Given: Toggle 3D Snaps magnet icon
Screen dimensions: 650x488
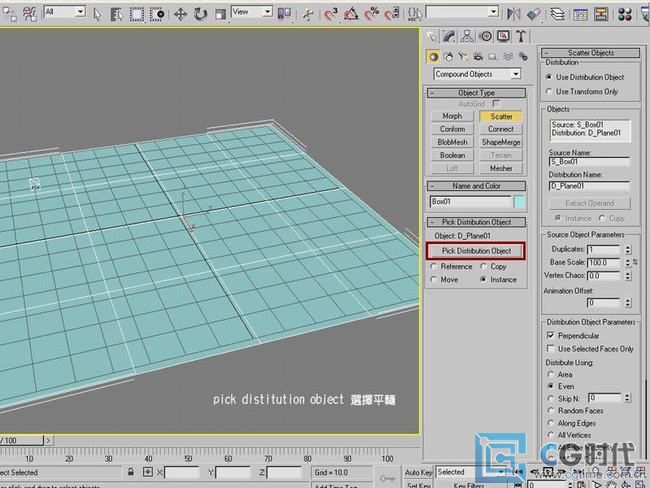Looking at the screenshot, I should click(x=331, y=15).
